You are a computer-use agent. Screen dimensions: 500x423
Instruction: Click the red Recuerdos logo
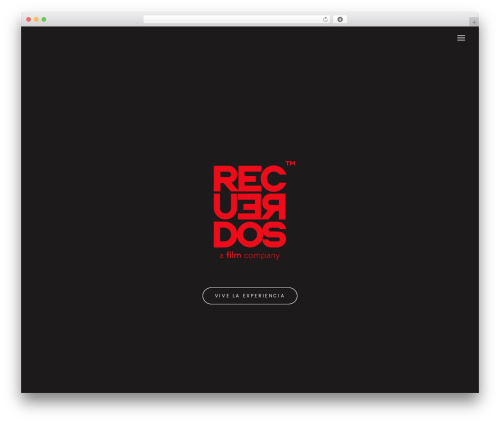(254, 209)
